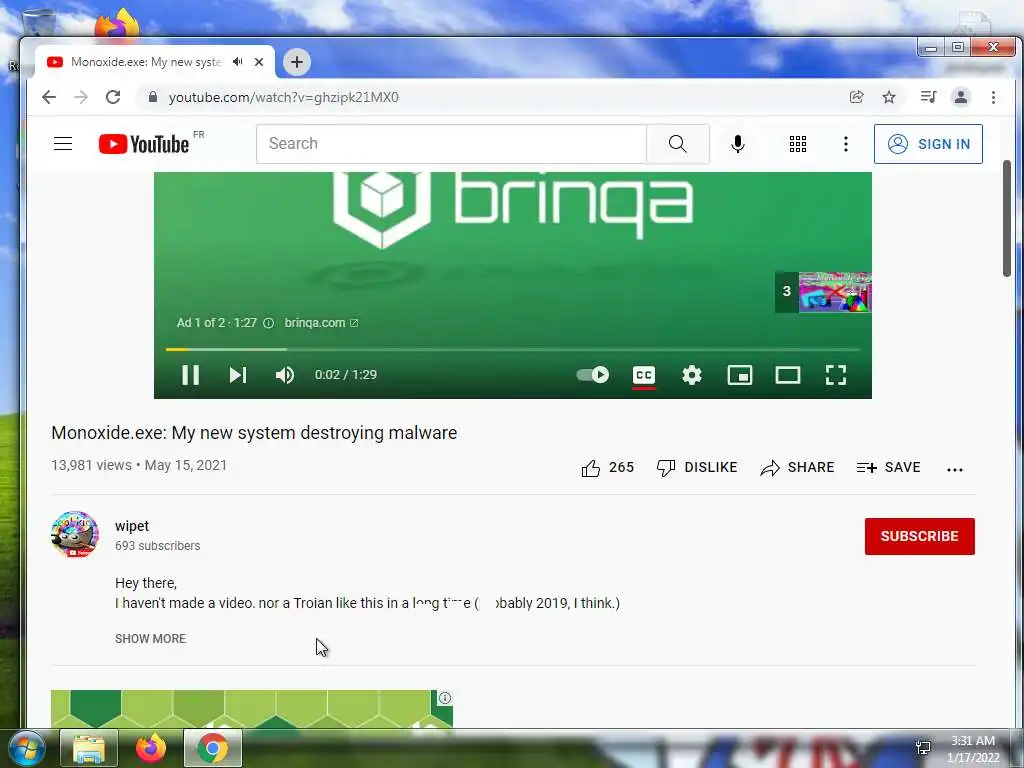
Task: Pause the video with the pause button
Action: pos(190,375)
